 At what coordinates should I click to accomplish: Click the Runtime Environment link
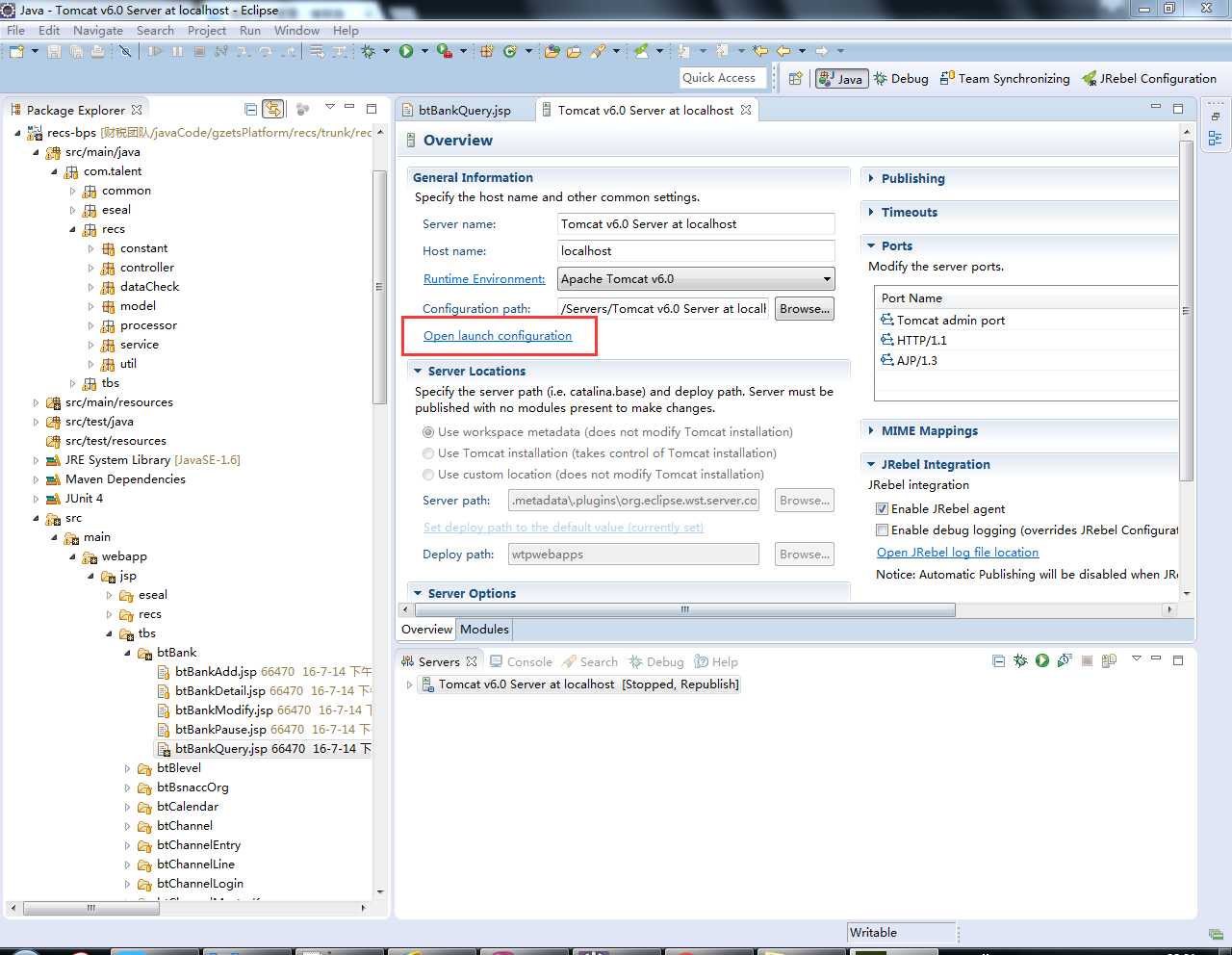pos(484,279)
